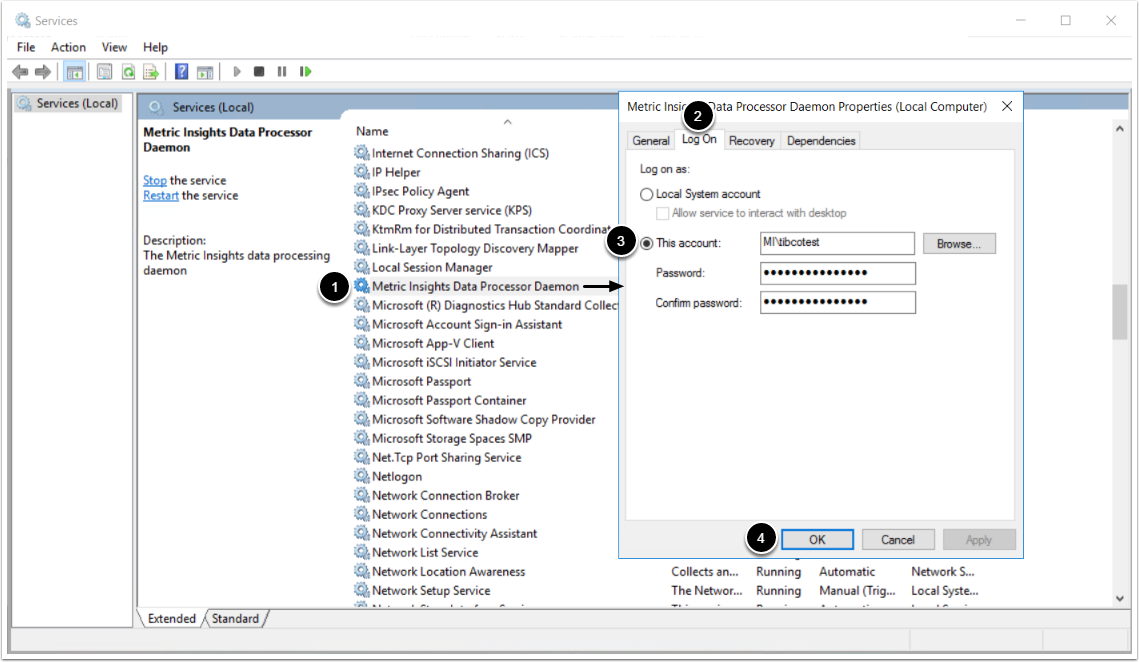Click the Back arrow in the toolbar

click(x=19, y=72)
